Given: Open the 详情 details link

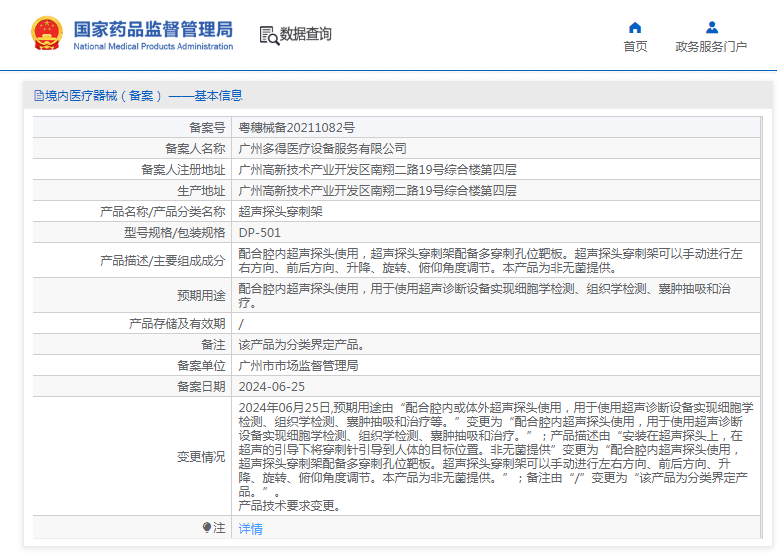Looking at the screenshot, I should click(x=250, y=529).
